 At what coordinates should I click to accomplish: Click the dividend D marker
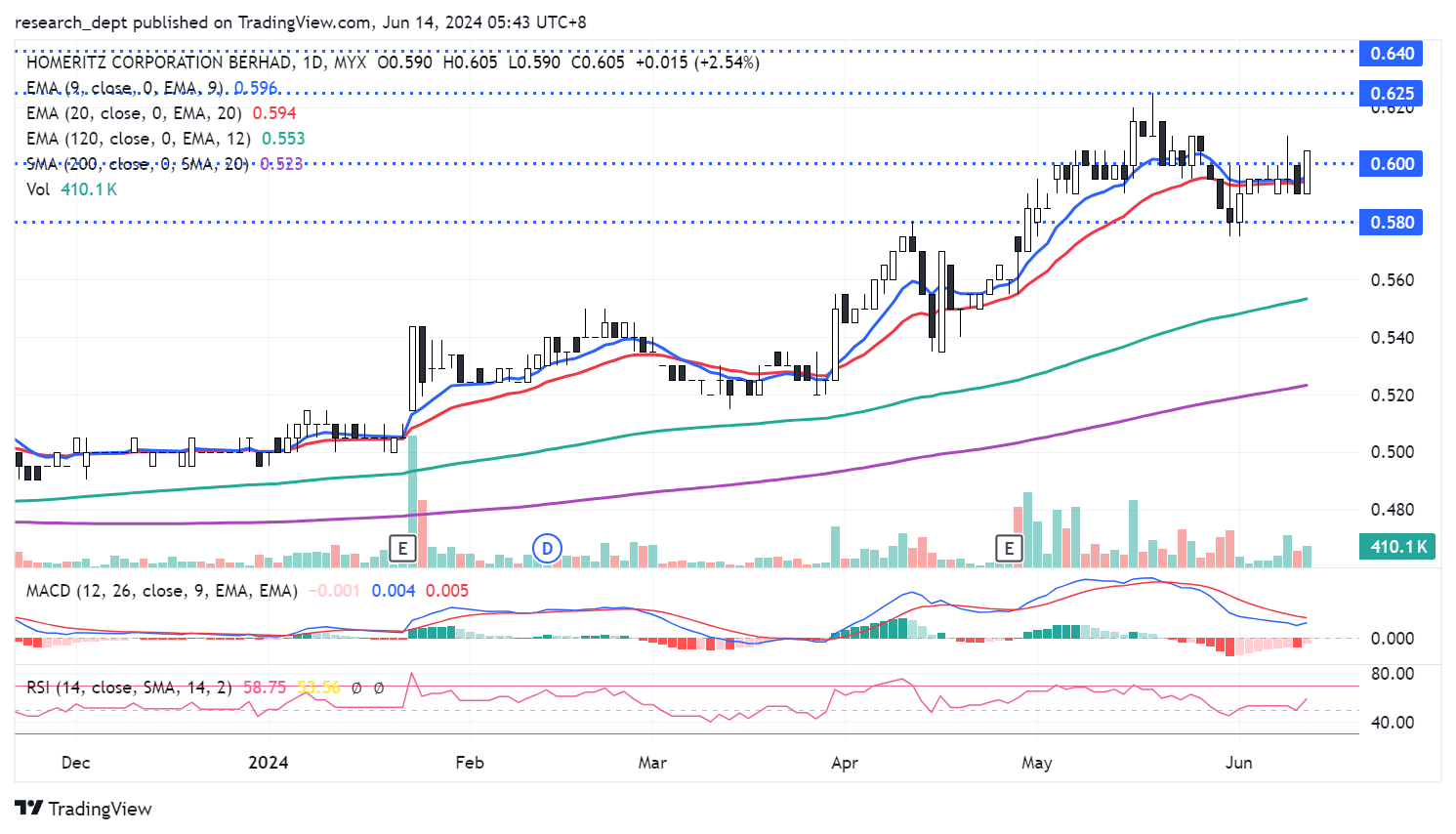547,549
